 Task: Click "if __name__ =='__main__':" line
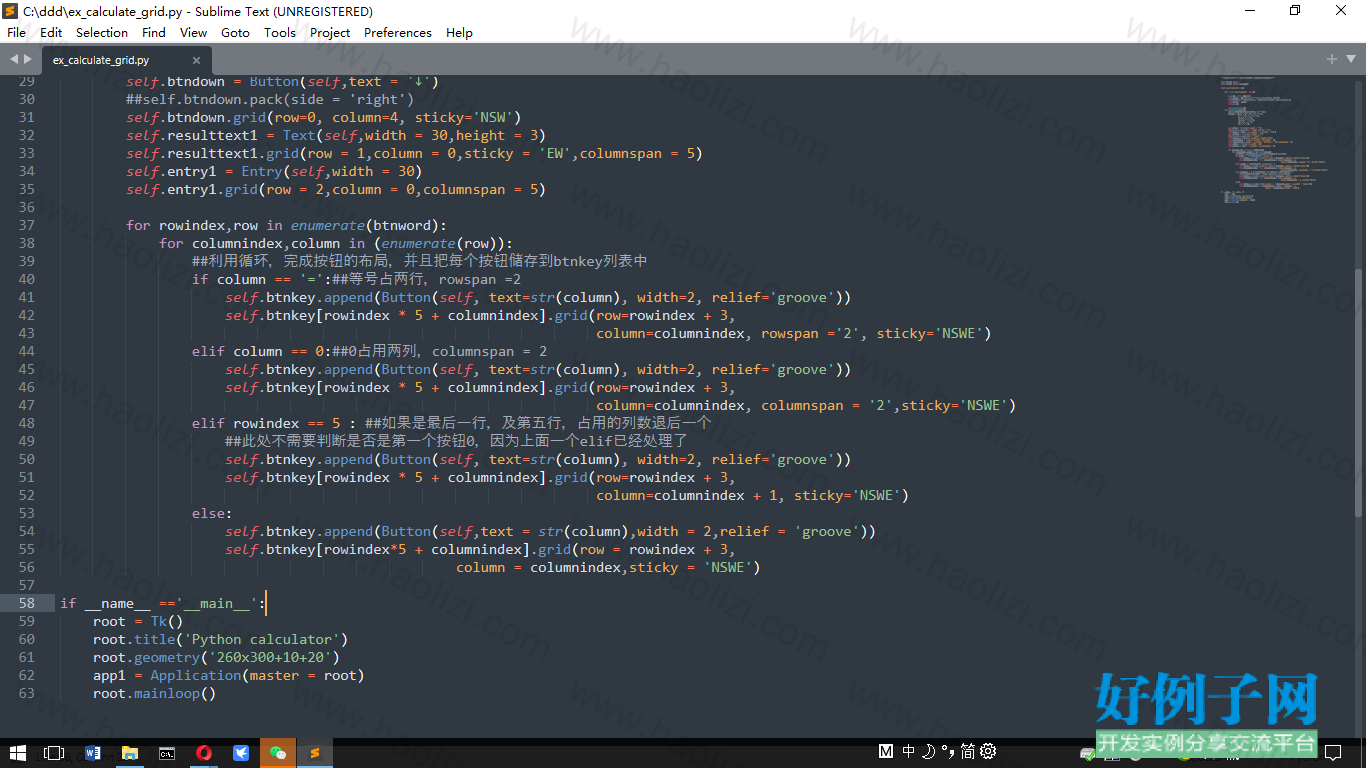point(163,603)
